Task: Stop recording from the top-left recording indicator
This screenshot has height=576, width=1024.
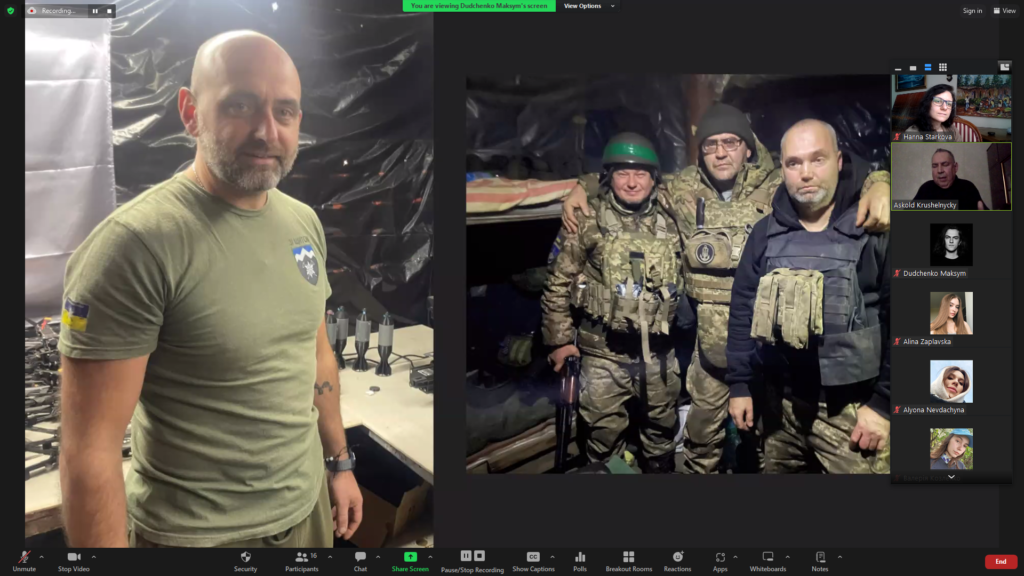Action: click(x=109, y=11)
